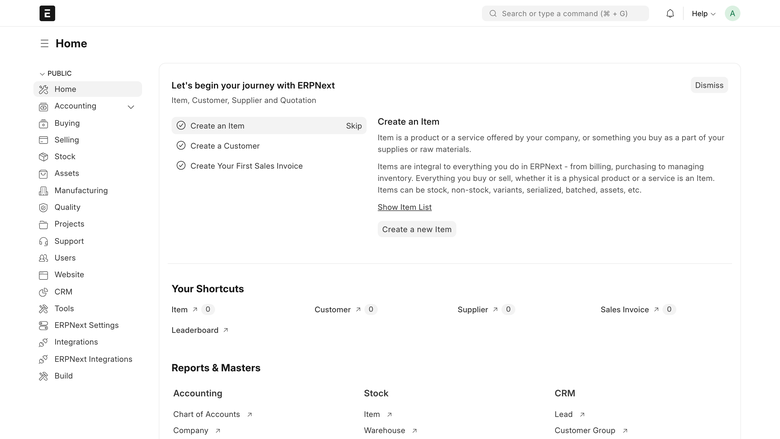Toggle Create Your First Sales Invoice checkmark
780x439 pixels.
click(x=181, y=166)
